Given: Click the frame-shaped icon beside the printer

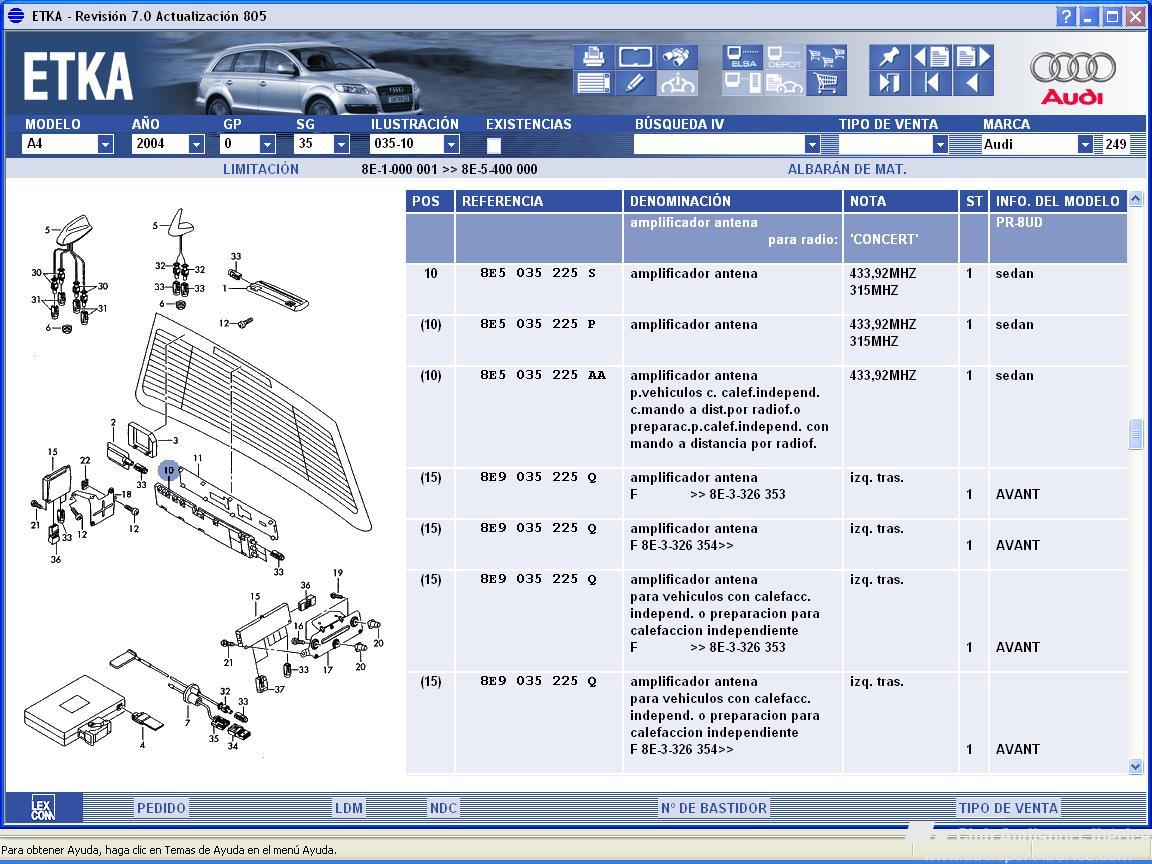Looking at the screenshot, I should click(x=636, y=57).
